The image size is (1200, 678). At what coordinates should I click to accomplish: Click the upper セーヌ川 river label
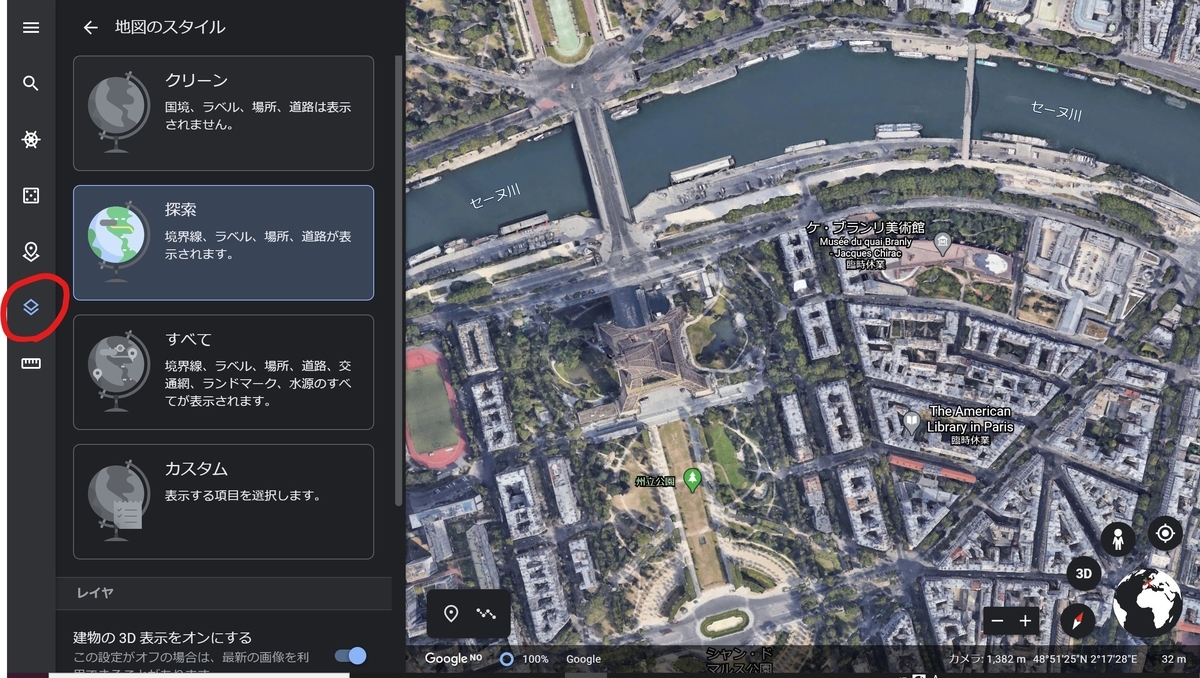(x=1057, y=109)
